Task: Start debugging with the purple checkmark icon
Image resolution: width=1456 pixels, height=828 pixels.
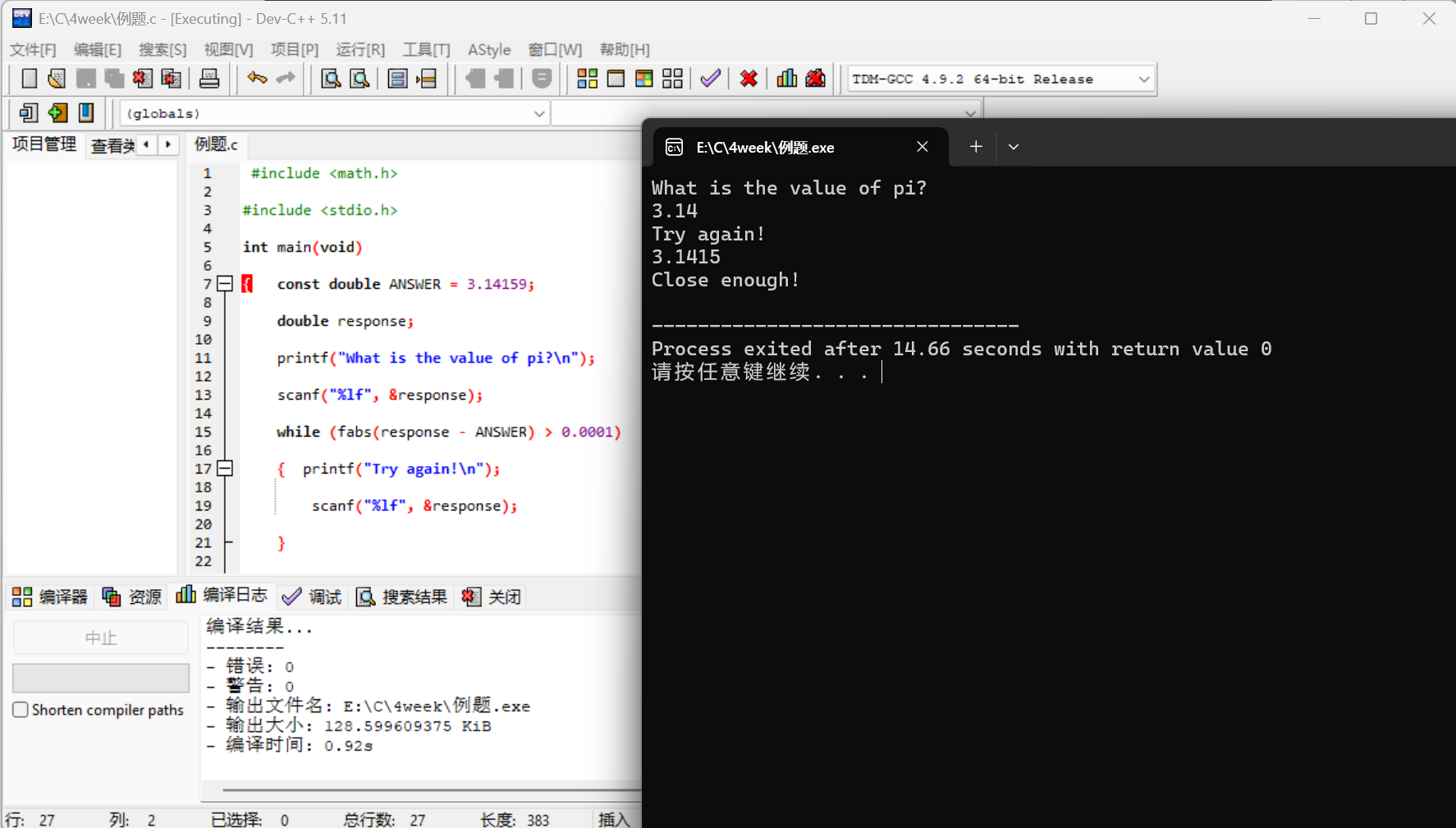Action: tap(711, 79)
